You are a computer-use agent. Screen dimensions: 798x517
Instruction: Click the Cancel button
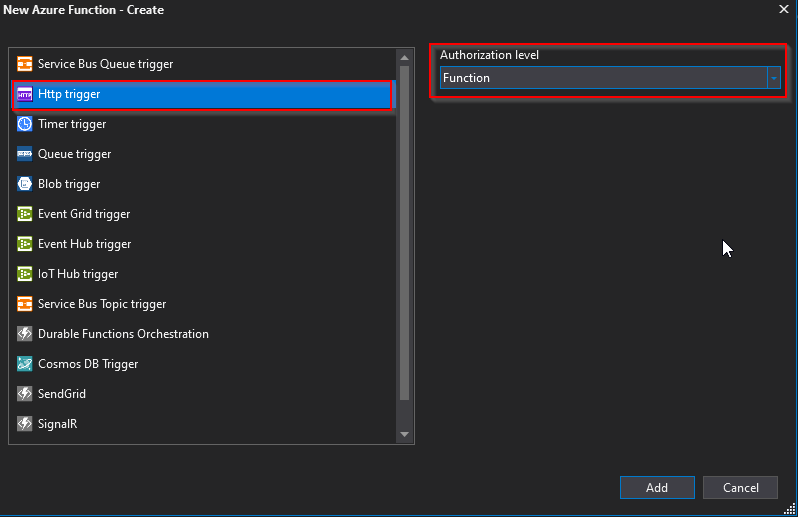pyautogui.click(x=740, y=487)
